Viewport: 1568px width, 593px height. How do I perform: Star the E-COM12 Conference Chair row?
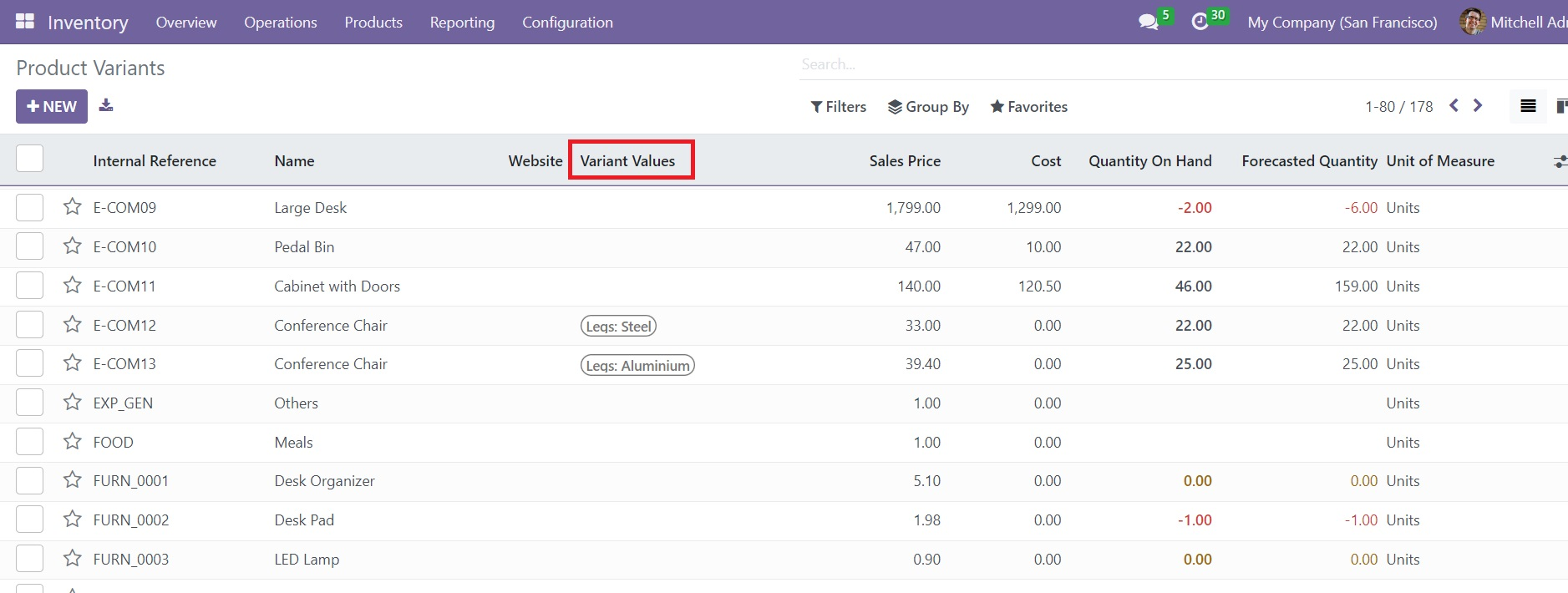[73, 325]
